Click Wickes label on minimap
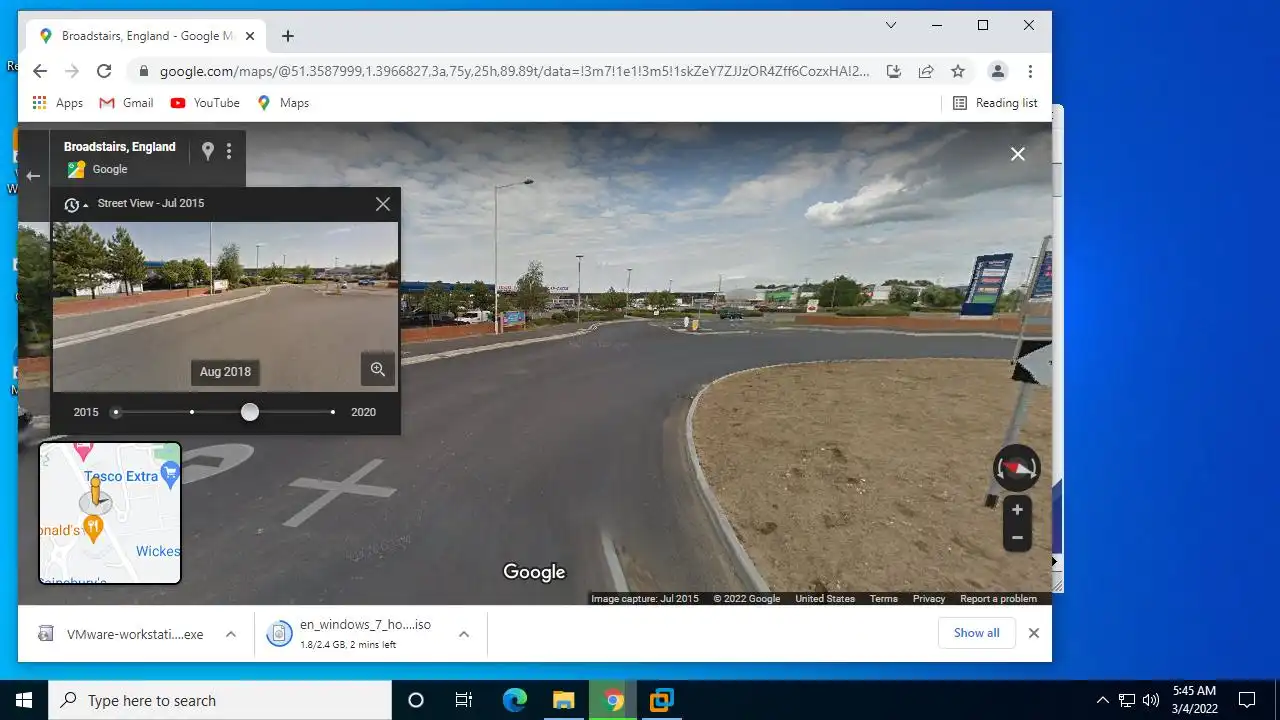This screenshot has height=720, width=1280. [x=158, y=551]
